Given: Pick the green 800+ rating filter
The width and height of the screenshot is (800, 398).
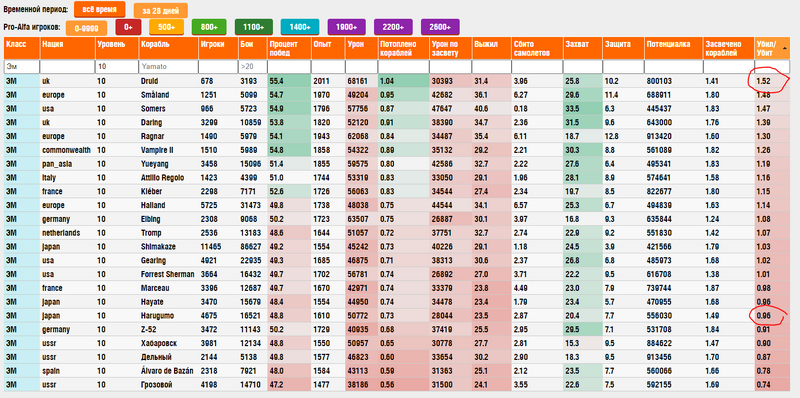Looking at the screenshot, I should (209, 27).
